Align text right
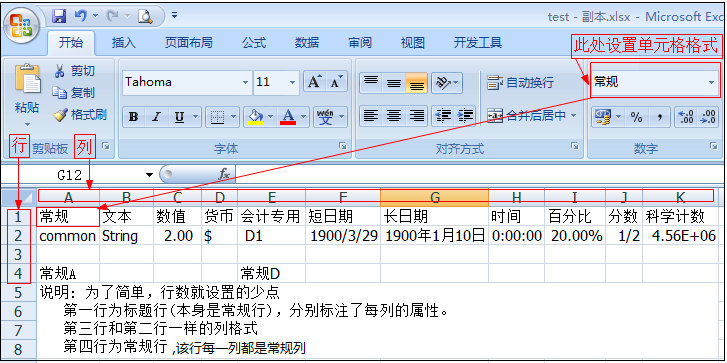Screen dimensions: 727x363 (x=417, y=115)
